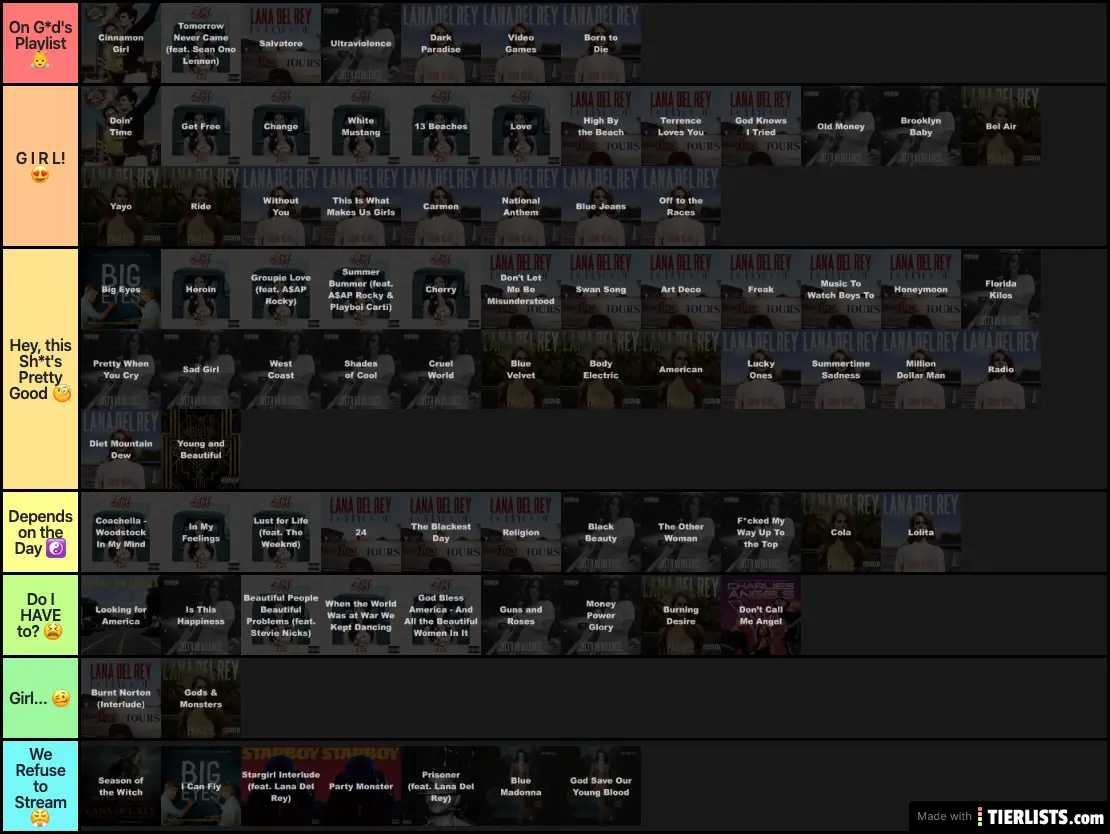Click the Don't Call Me Angel tile
The image size is (1110, 834).
point(761,615)
